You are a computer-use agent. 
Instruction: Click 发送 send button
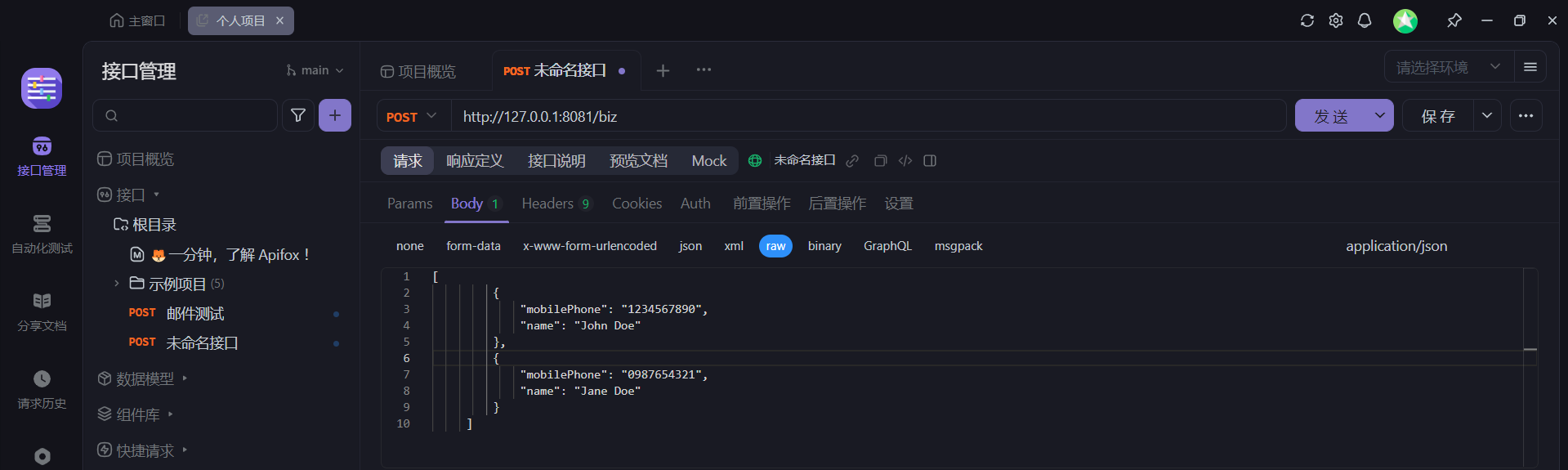(1331, 116)
